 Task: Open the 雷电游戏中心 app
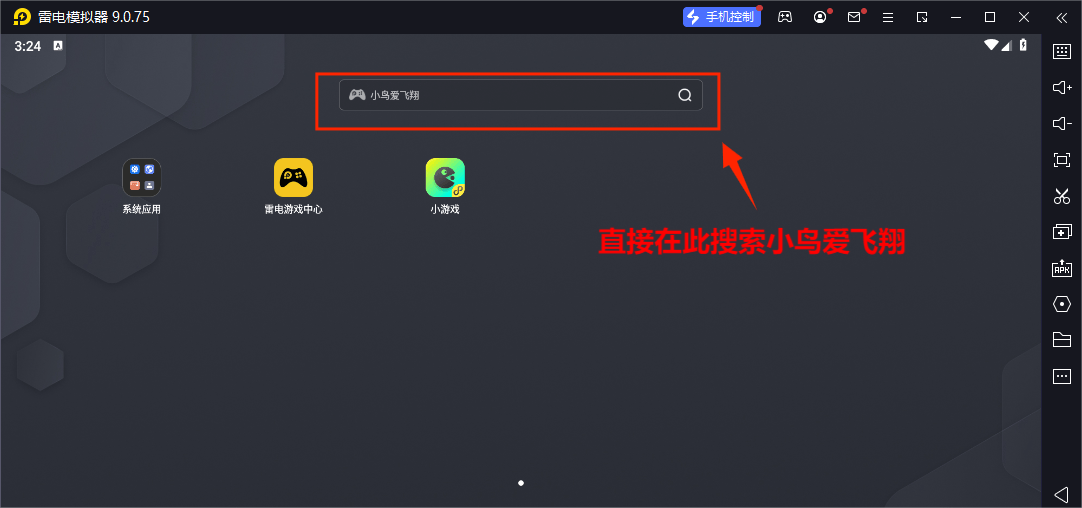[x=293, y=178]
